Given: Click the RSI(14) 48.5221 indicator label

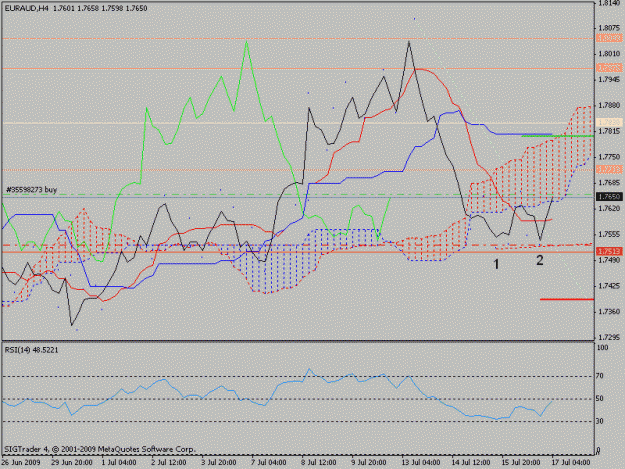Looking at the screenshot, I should tap(31, 350).
